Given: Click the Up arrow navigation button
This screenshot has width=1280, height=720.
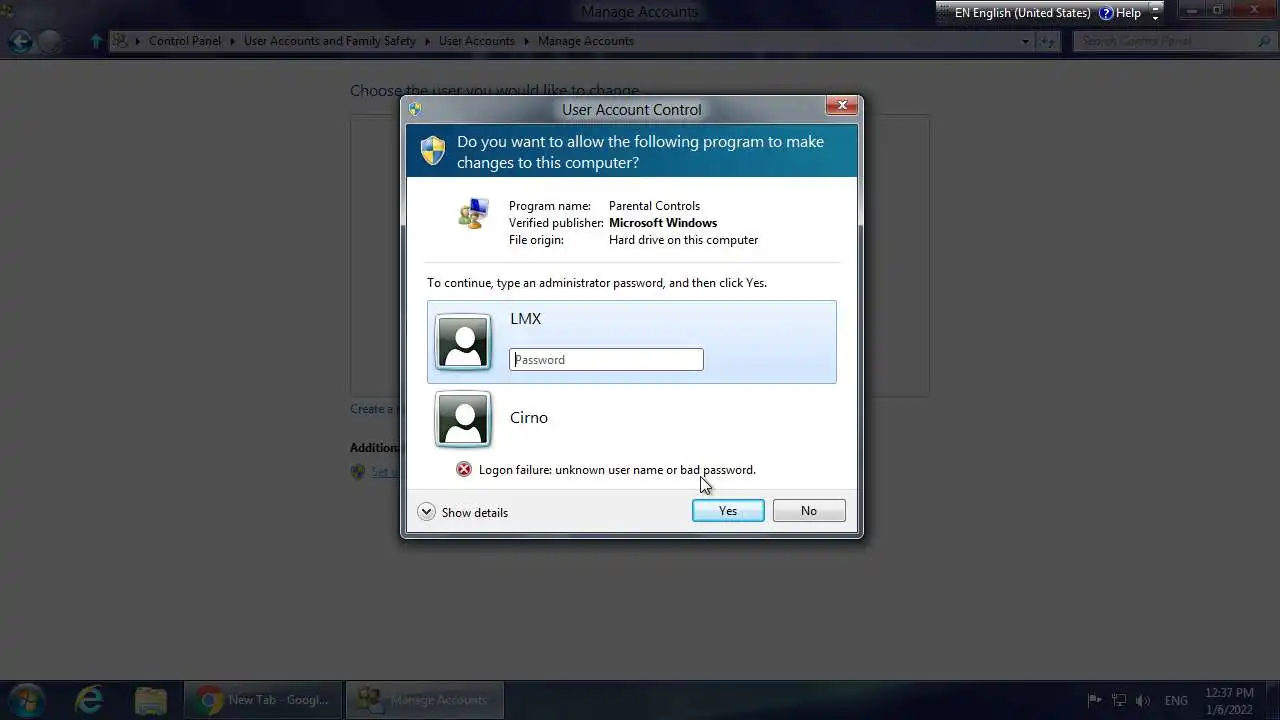Looking at the screenshot, I should coord(96,41).
